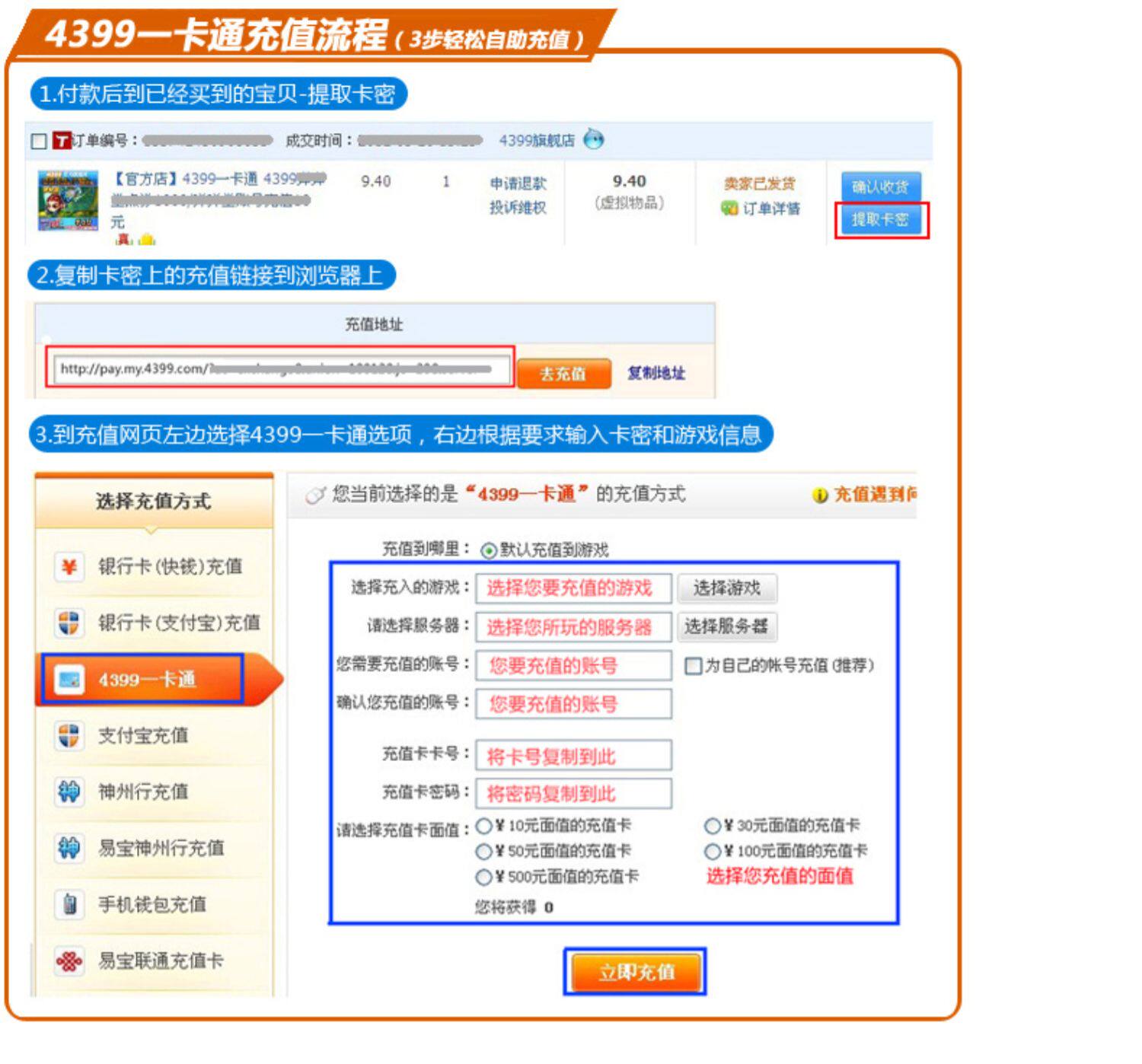Open 订单详情 order details

click(771, 209)
